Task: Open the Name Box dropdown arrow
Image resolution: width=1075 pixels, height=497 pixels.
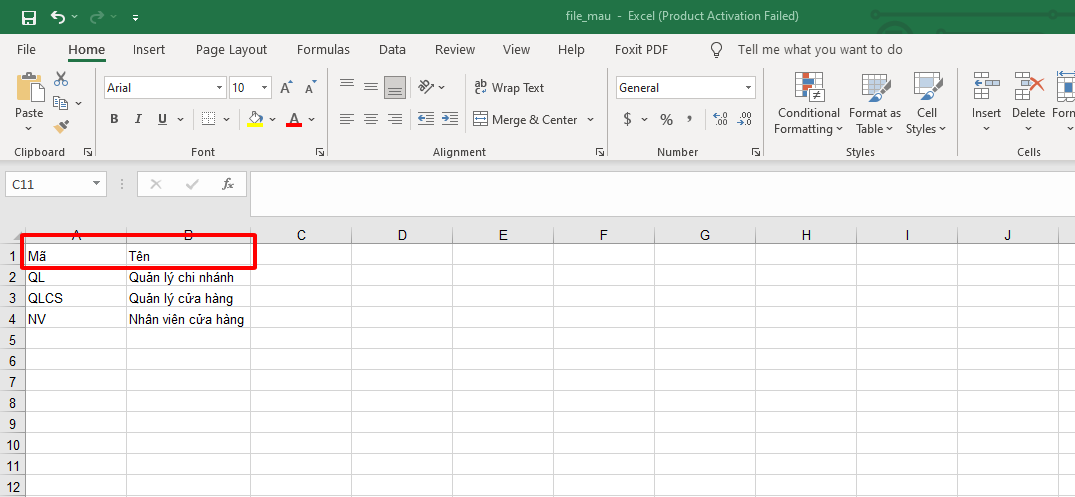Action: coord(97,184)
